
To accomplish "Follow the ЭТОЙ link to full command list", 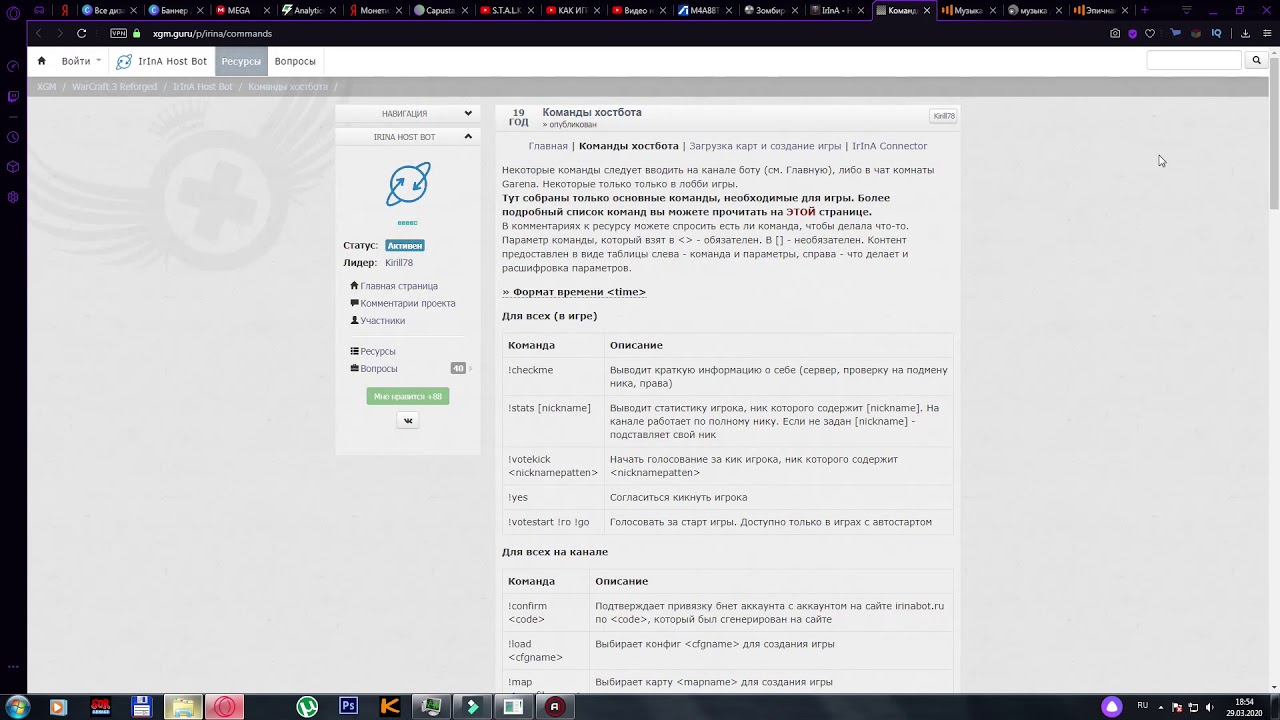I will (801, 212).
